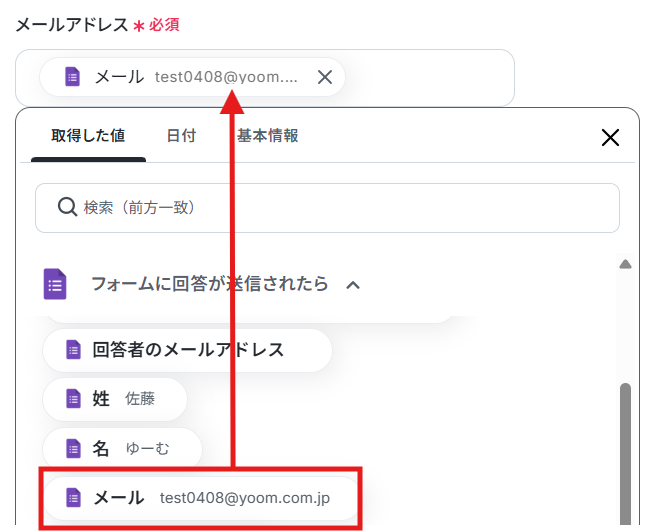
Task: Remove the メール chip from the email field
Action: tap(325, 77)
